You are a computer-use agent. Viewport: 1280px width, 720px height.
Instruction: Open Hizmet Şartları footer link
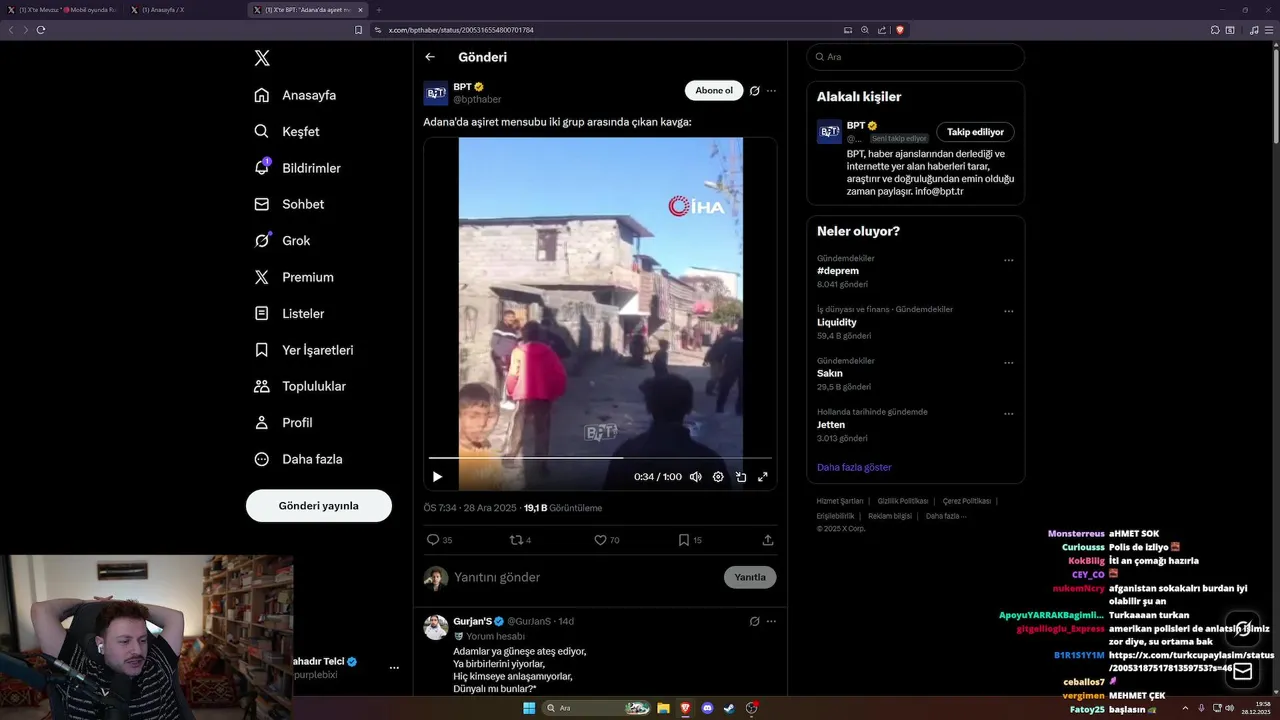(x=840, y=501)
